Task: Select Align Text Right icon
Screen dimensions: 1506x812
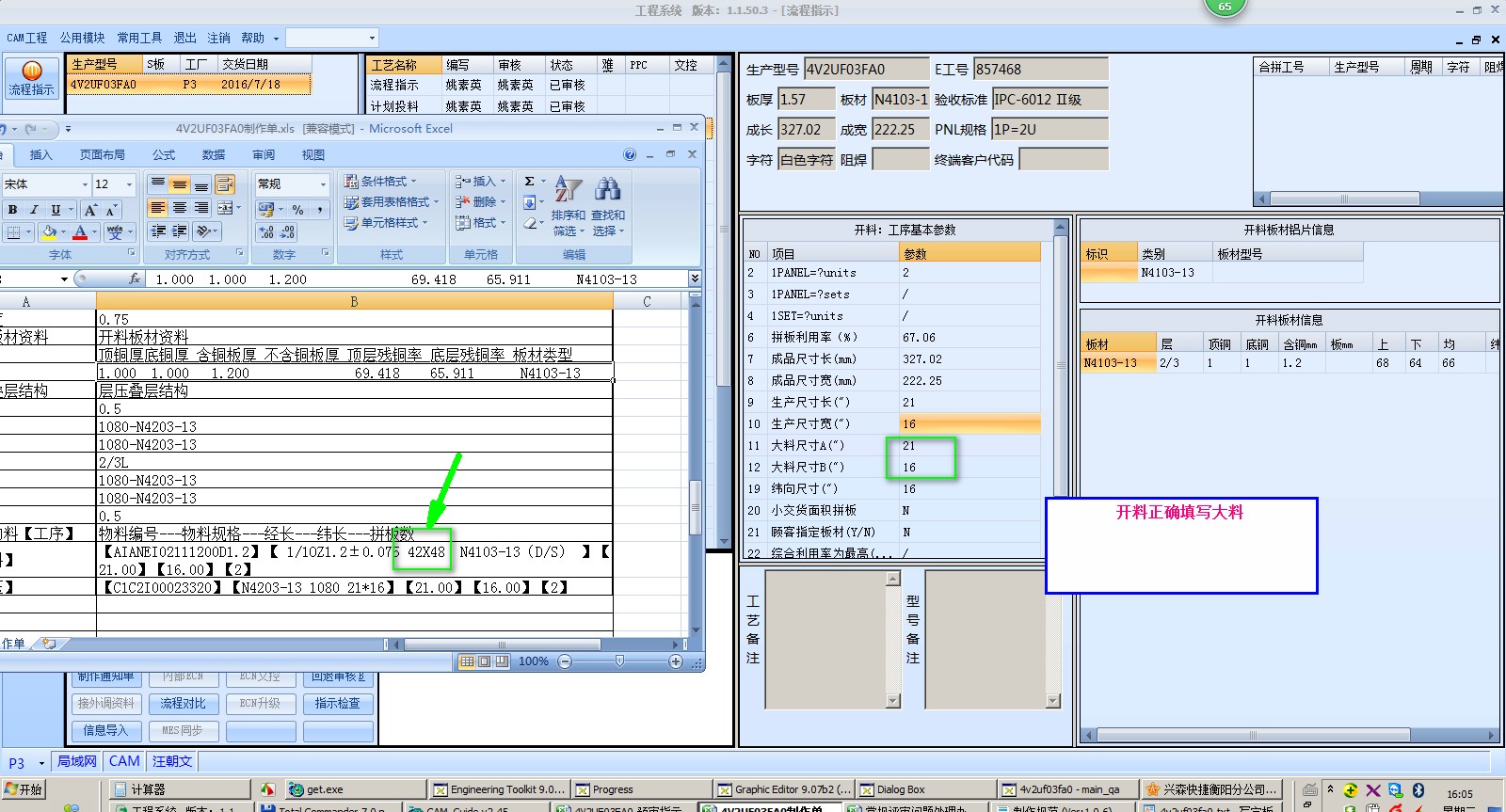Action: [200, 208]
